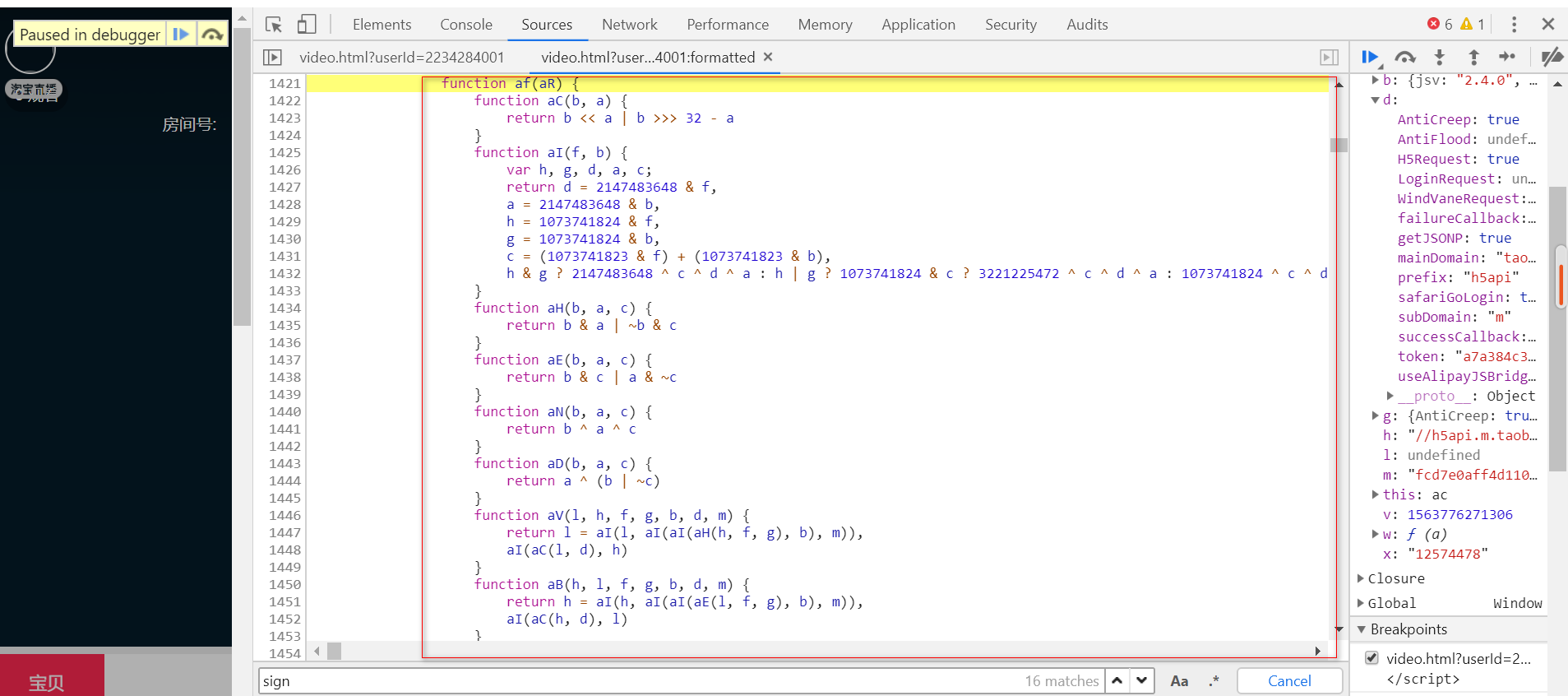
Task: Click line number 1421 in gutter
Action: (x=284, y=83)
